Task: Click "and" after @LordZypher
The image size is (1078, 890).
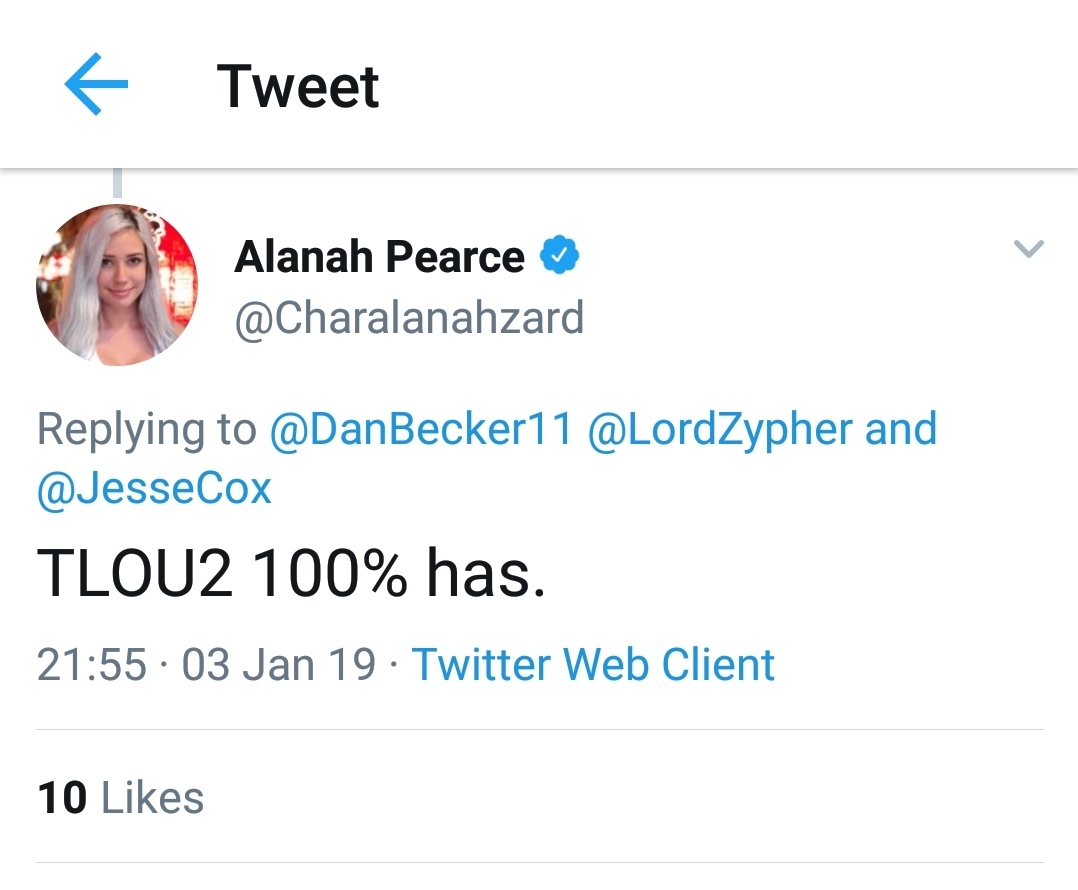Action: coord(901,429)
